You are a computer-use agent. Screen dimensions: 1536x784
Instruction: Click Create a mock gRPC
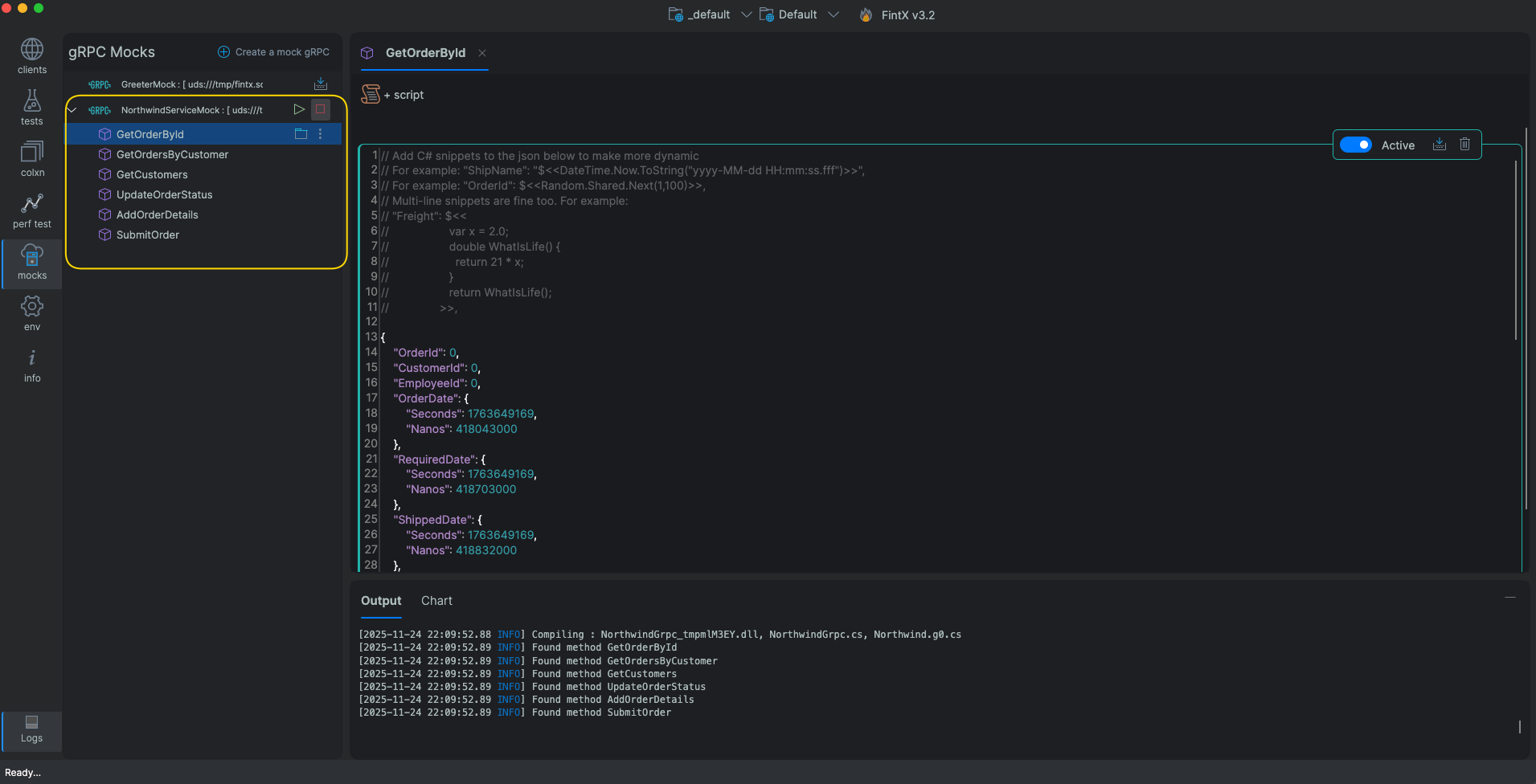pyautogui.click(x=273, y=52)
